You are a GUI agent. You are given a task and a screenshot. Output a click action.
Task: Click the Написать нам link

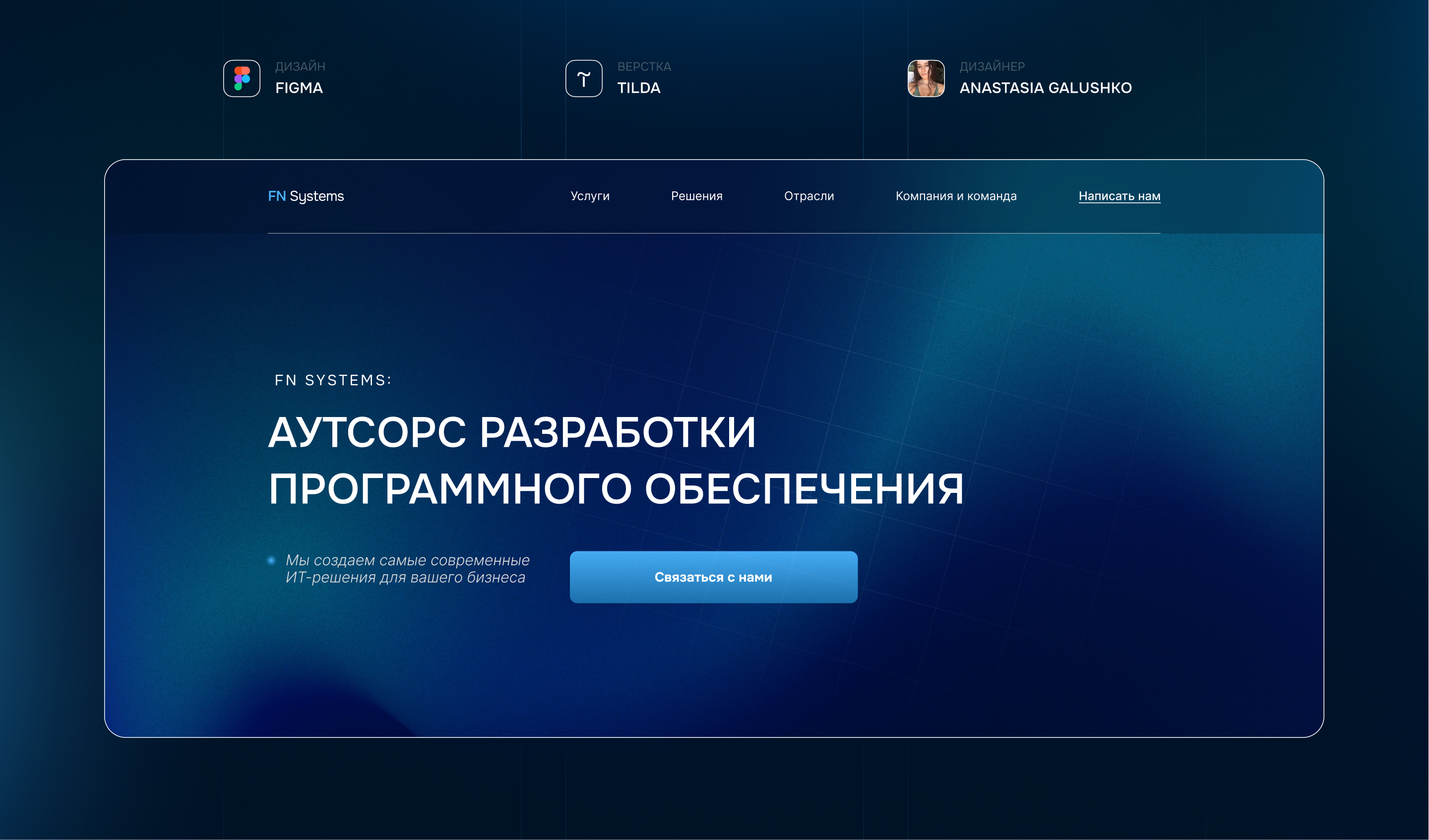(x=1119, y=196)
